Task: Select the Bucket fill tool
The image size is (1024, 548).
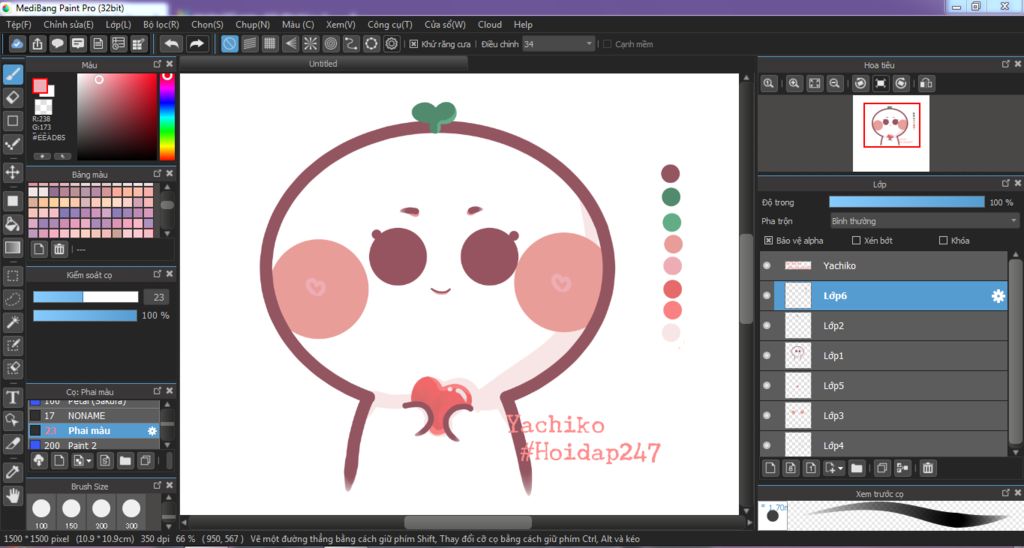Action: click(x=12, y=223)
